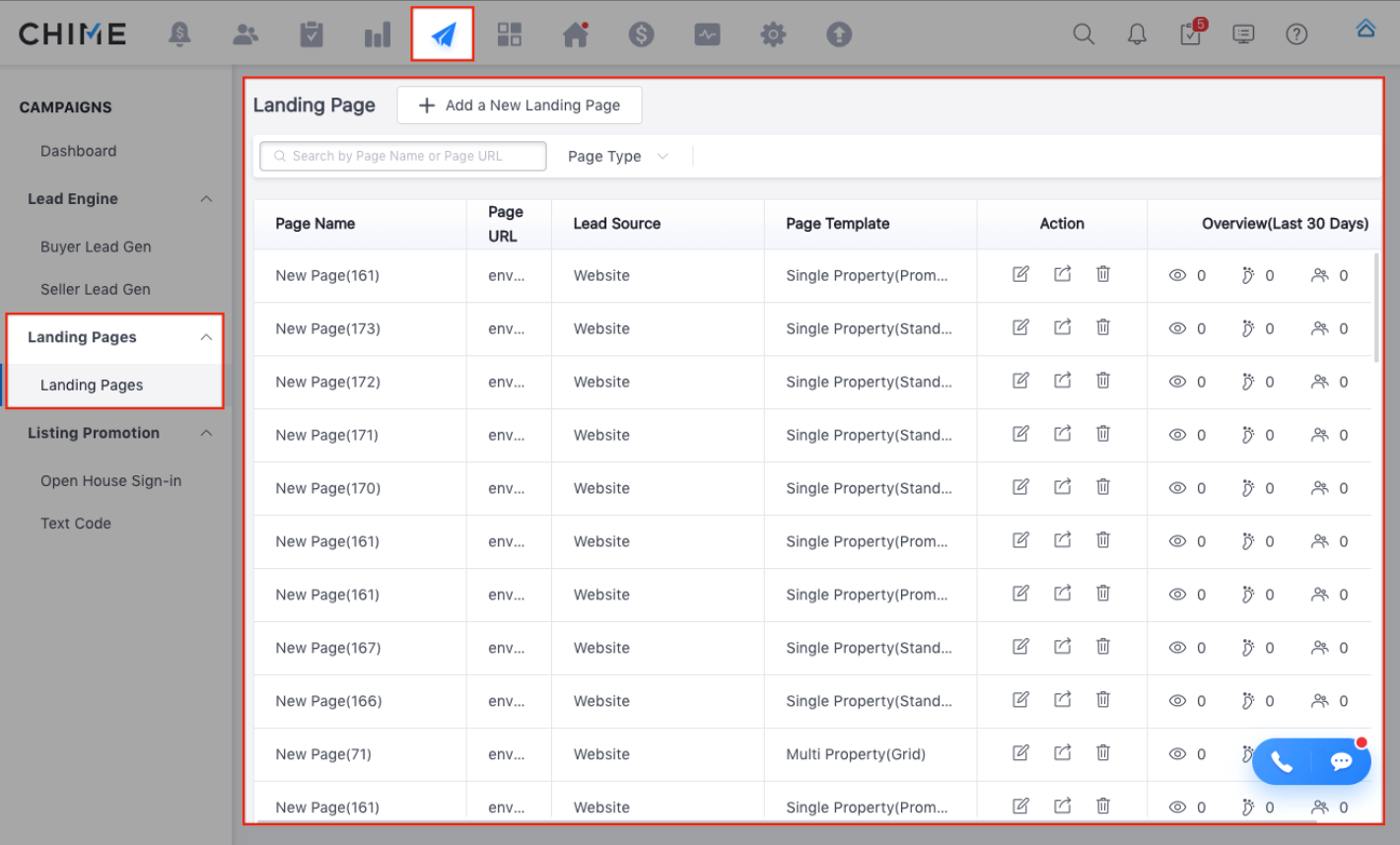Image resolution: width=1400 pixels, height=845 pixels.
Task: Delete the New Page(71) landing page
Action: 1103,753
